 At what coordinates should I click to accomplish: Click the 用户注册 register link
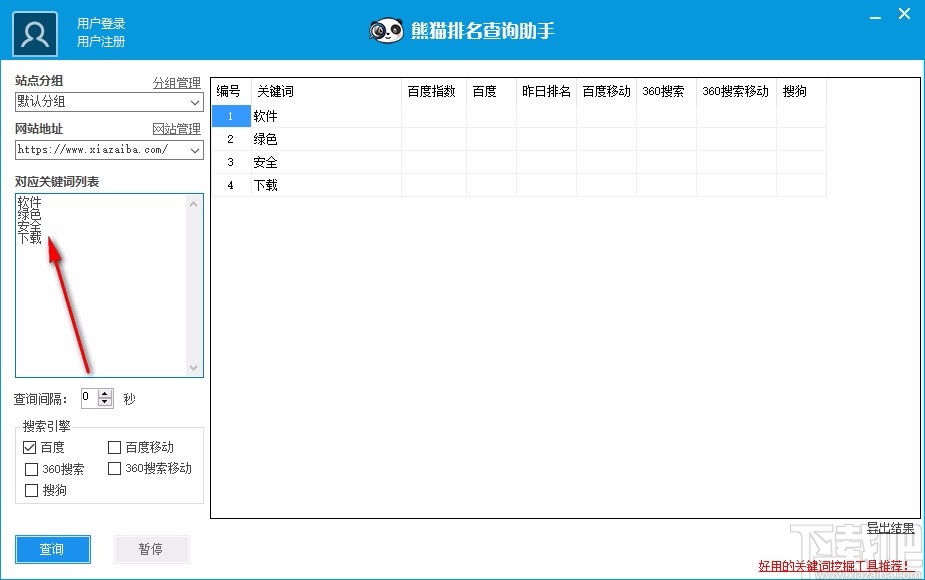[x=100, y=41]
